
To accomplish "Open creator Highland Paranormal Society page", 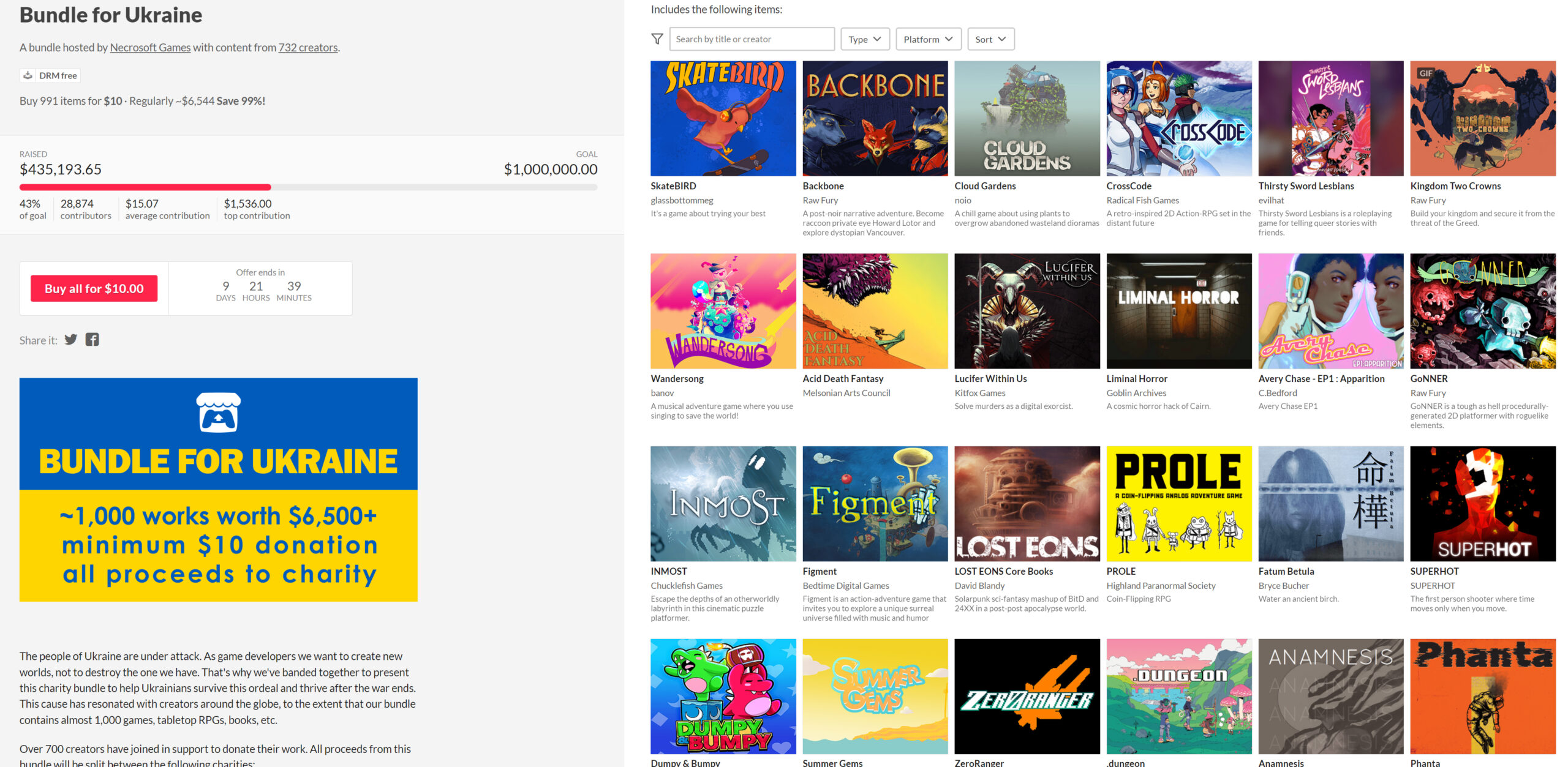I will pos(1161,585).
